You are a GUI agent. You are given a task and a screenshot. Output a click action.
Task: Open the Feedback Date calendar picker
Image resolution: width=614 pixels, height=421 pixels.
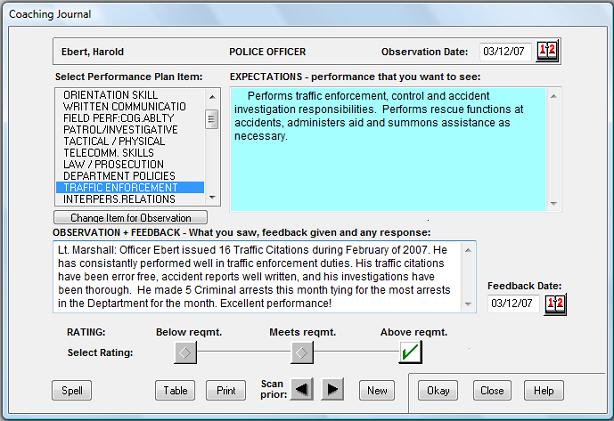coord(554,303)
